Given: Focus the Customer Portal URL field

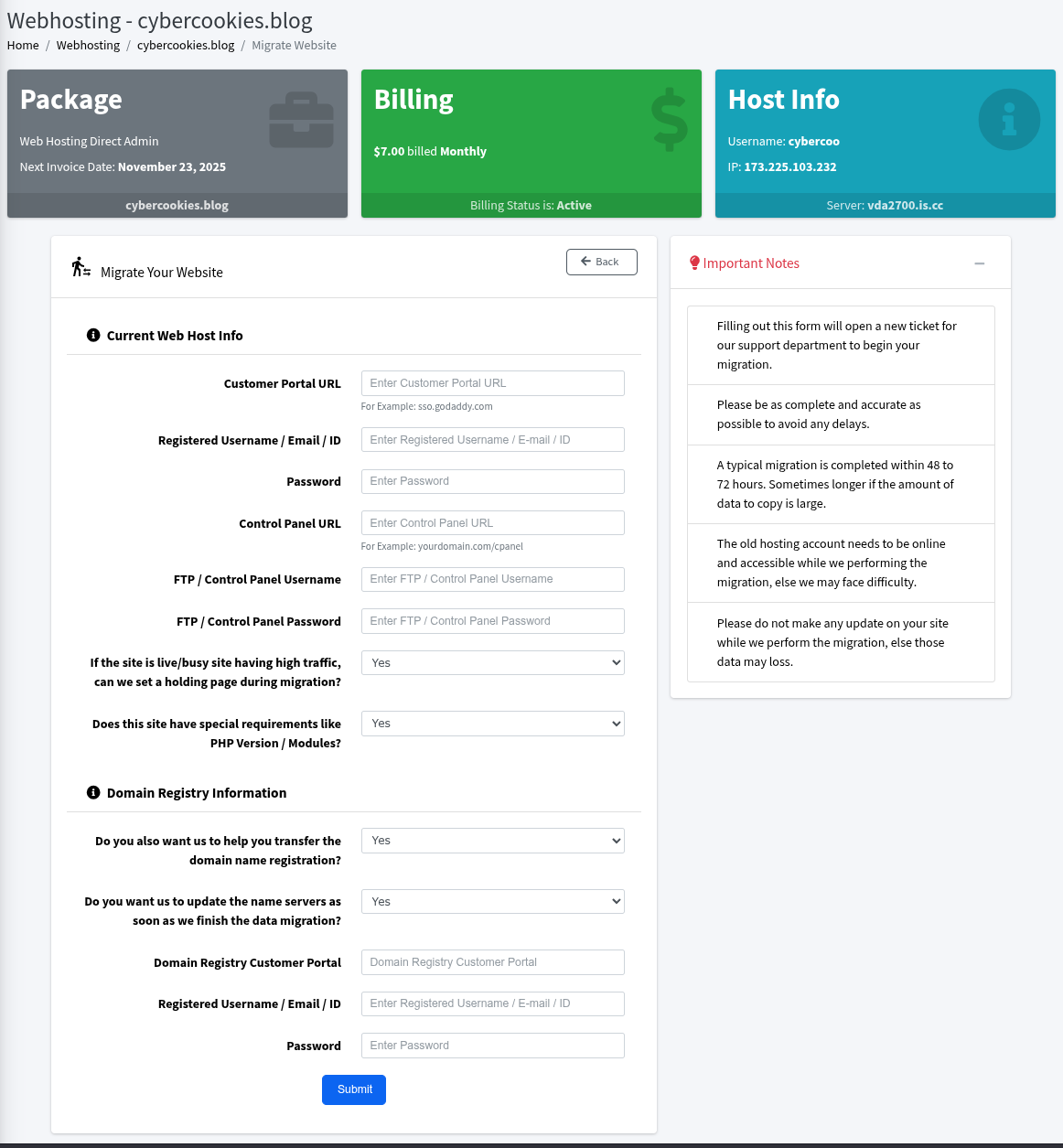Looking at the screenshot, I should click(492, 383).
